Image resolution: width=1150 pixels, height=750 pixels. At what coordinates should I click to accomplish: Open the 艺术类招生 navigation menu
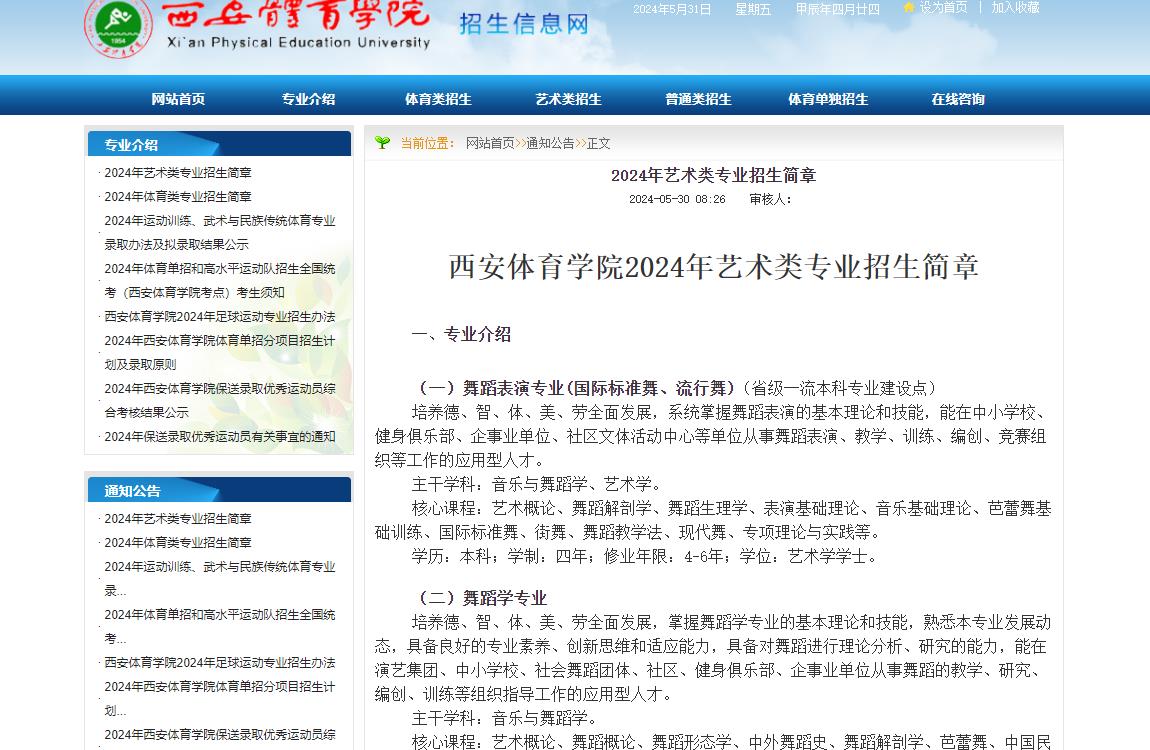(x=568, y=99)
